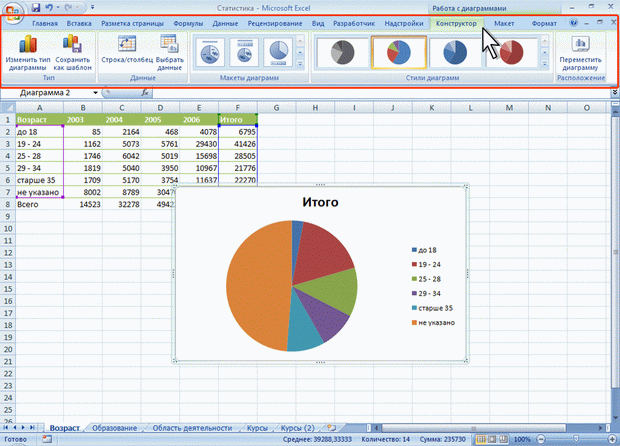The image size is (620, 446).
Task: Click the chart title Итого
Action: (x=320, y=202)
